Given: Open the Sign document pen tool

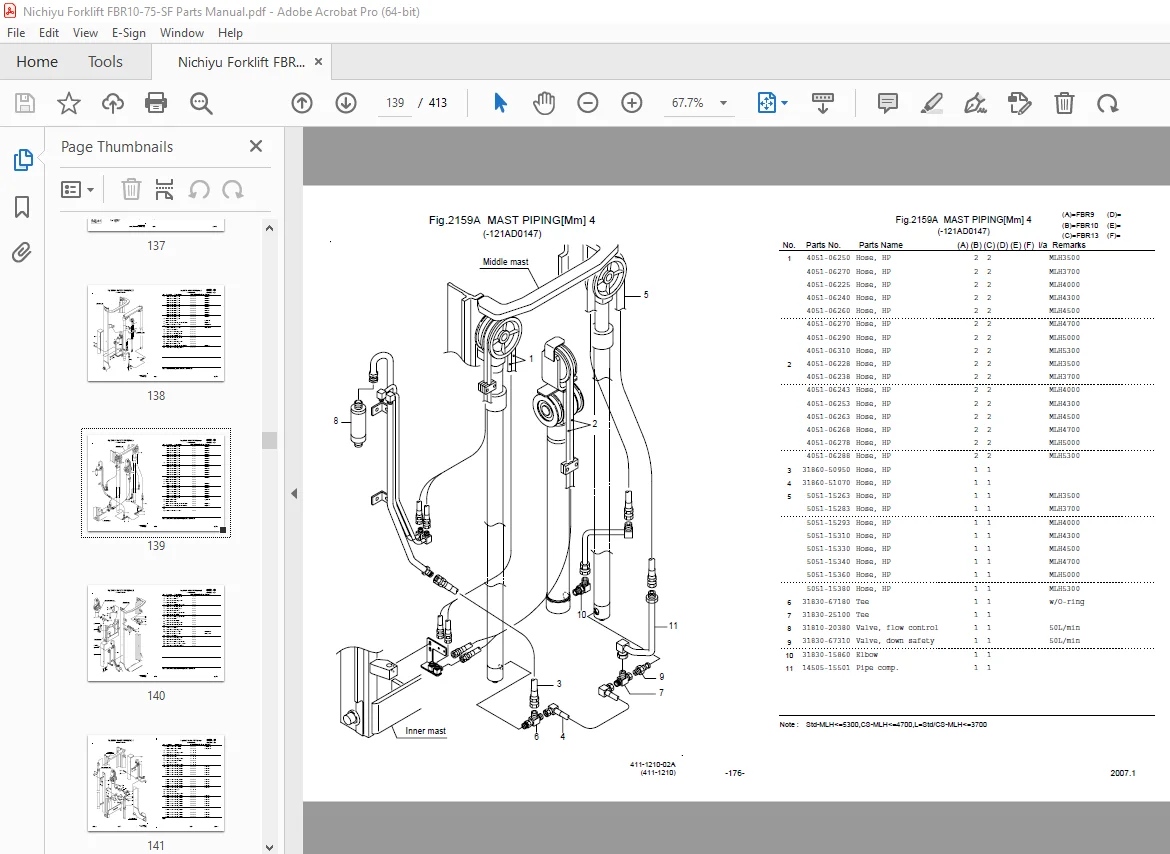Looking at the screenshot, I should tap(975, 103).
